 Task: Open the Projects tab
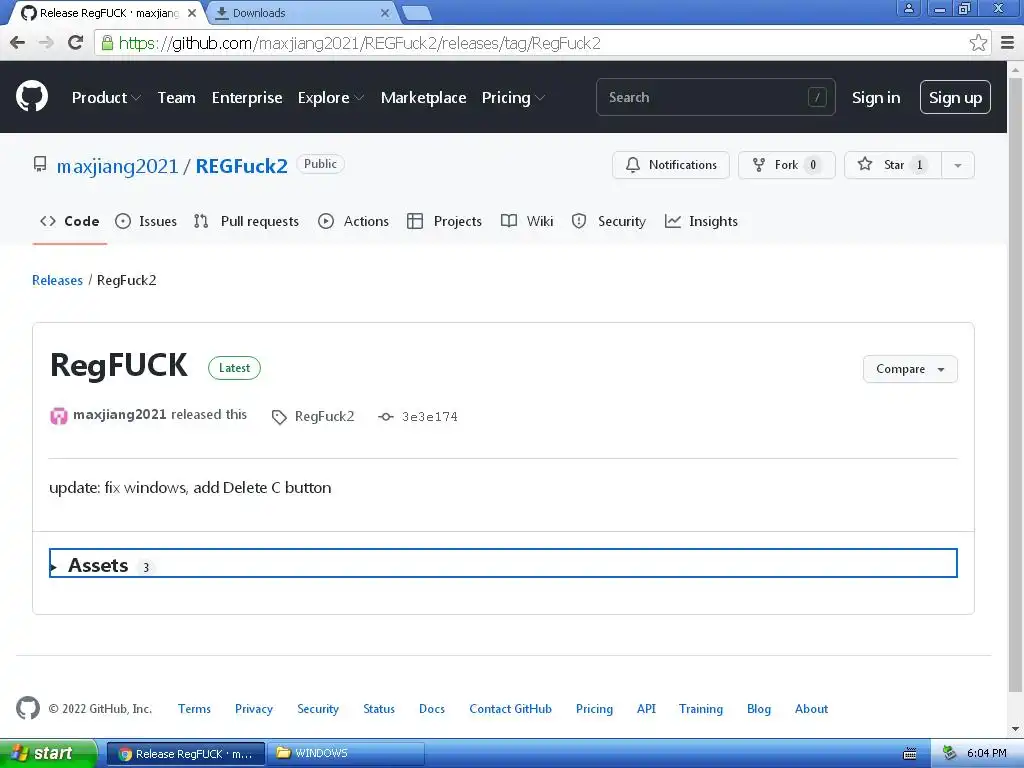[x=444, y=221]
